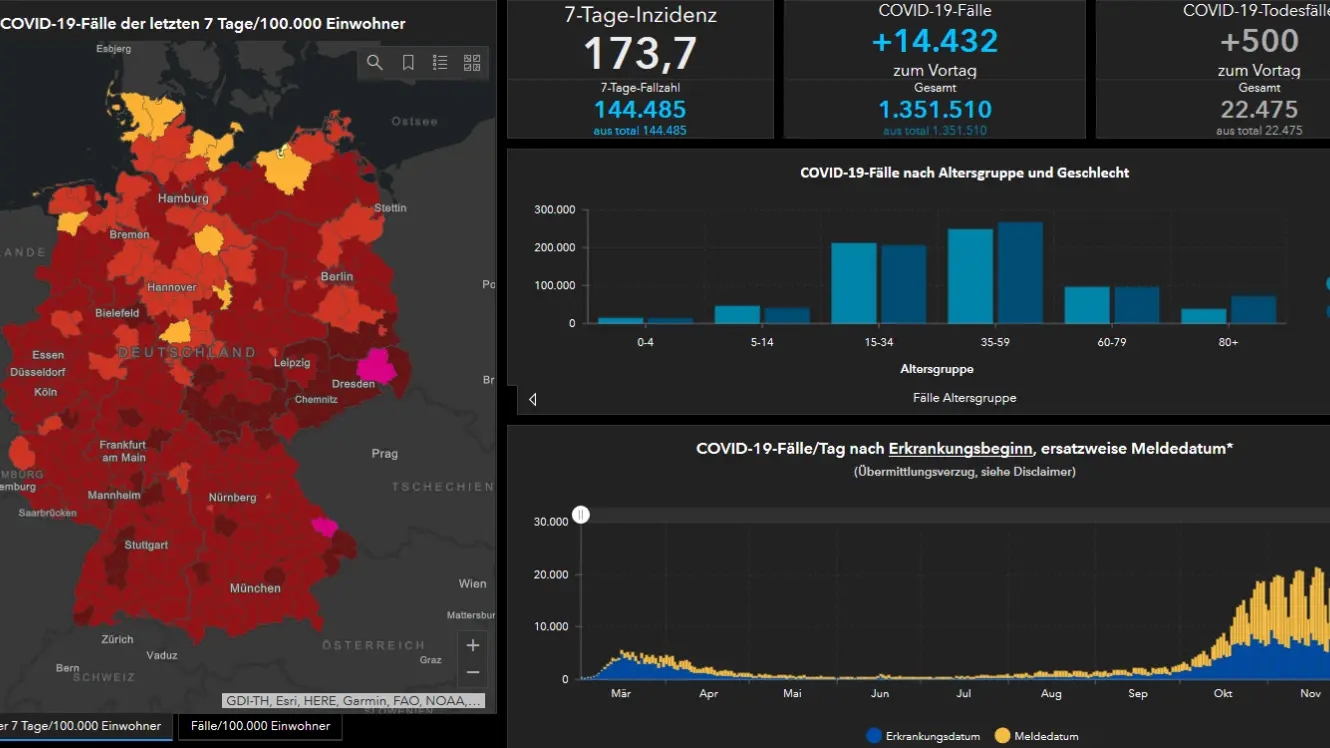Open the basemap gallery grid icon
Viewport: 1330px width, 748px height.
point(472,63)
